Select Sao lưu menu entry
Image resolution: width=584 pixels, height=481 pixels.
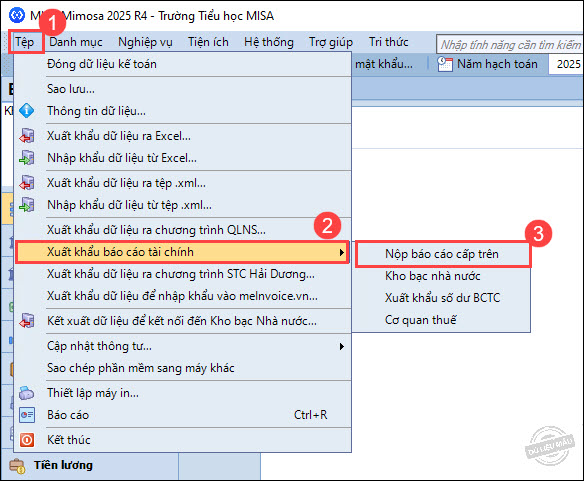[71, 89]
